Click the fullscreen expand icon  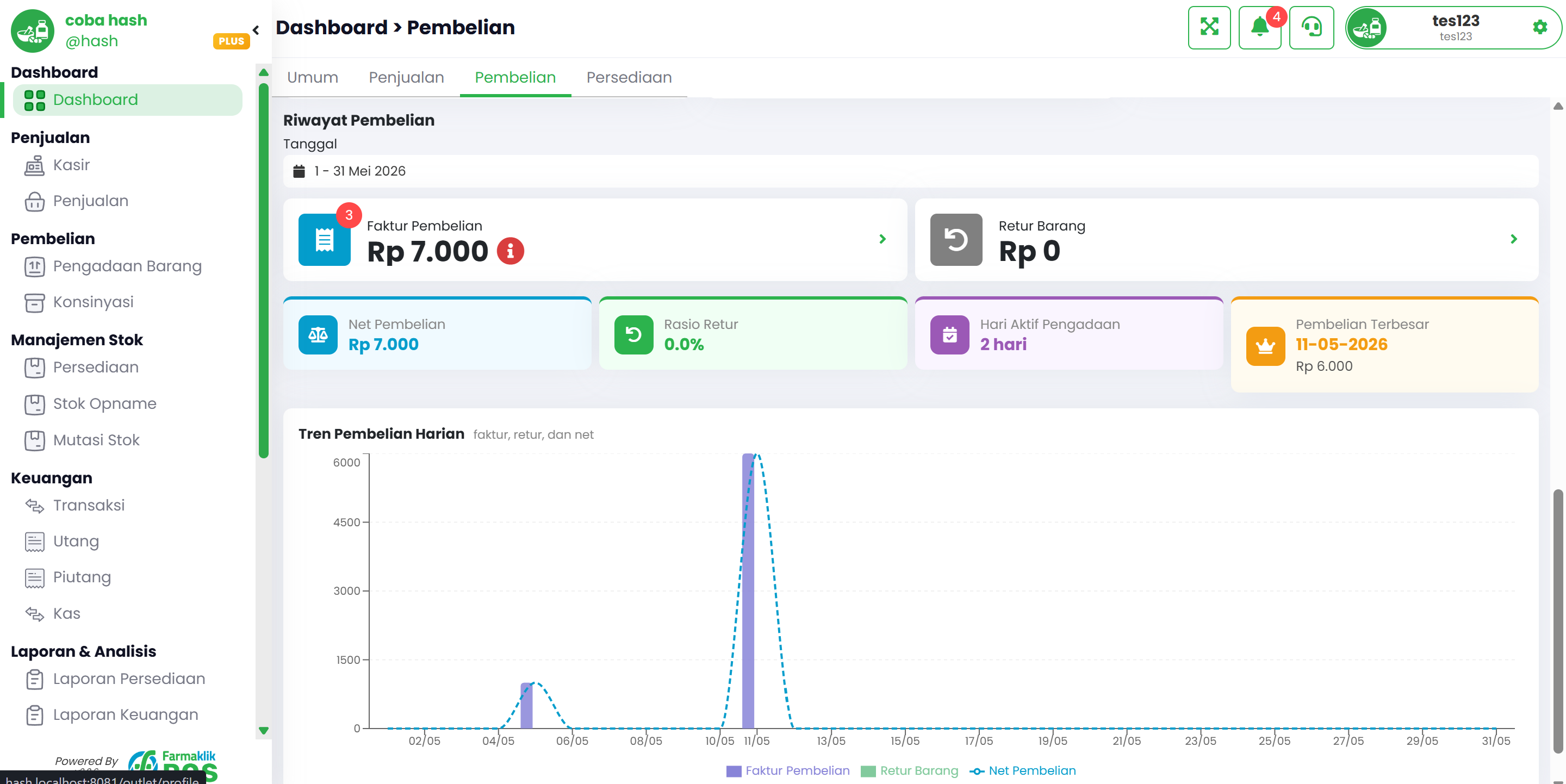[x=1209, y=27]
